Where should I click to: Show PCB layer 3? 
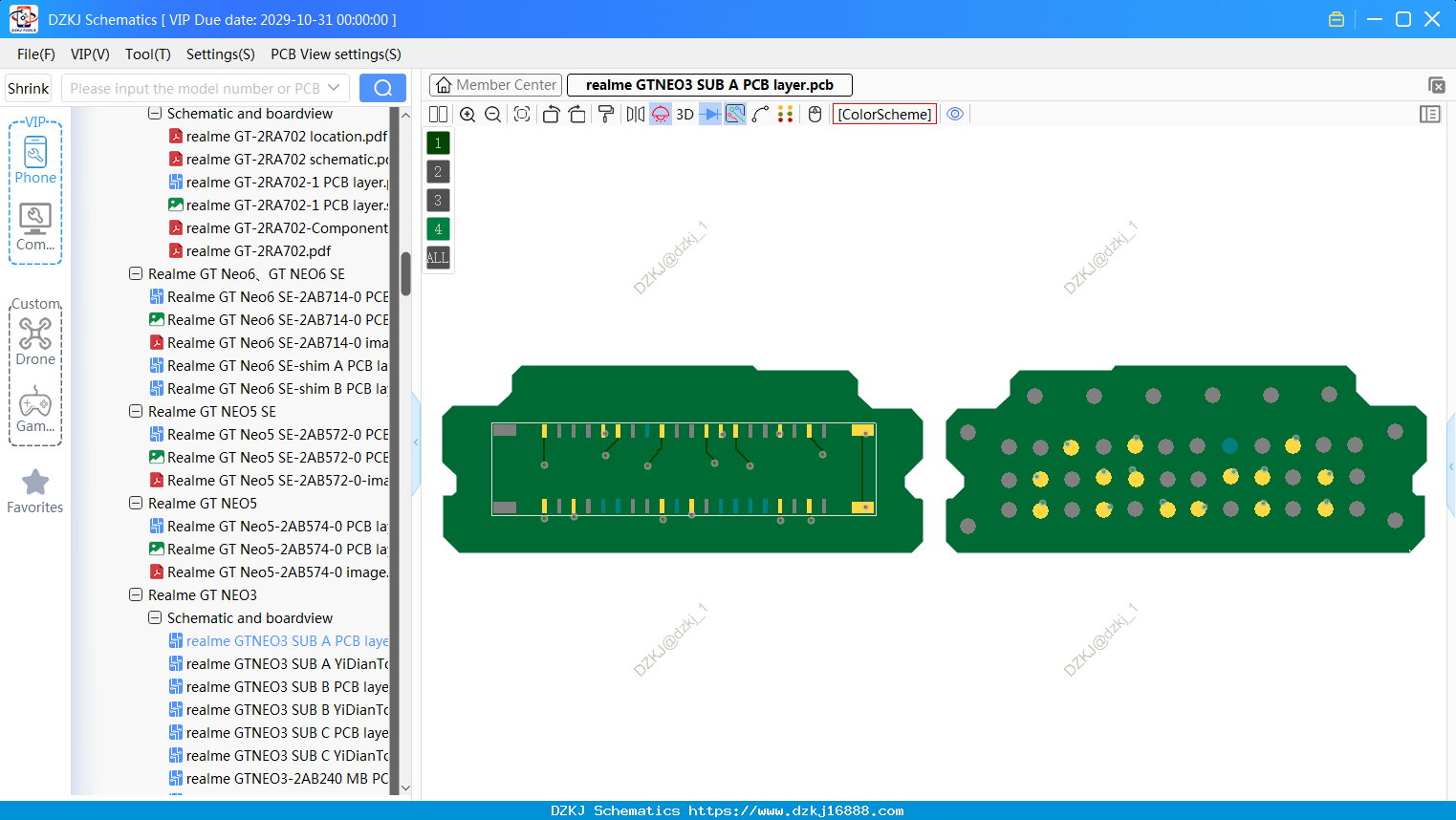(438, 201)
